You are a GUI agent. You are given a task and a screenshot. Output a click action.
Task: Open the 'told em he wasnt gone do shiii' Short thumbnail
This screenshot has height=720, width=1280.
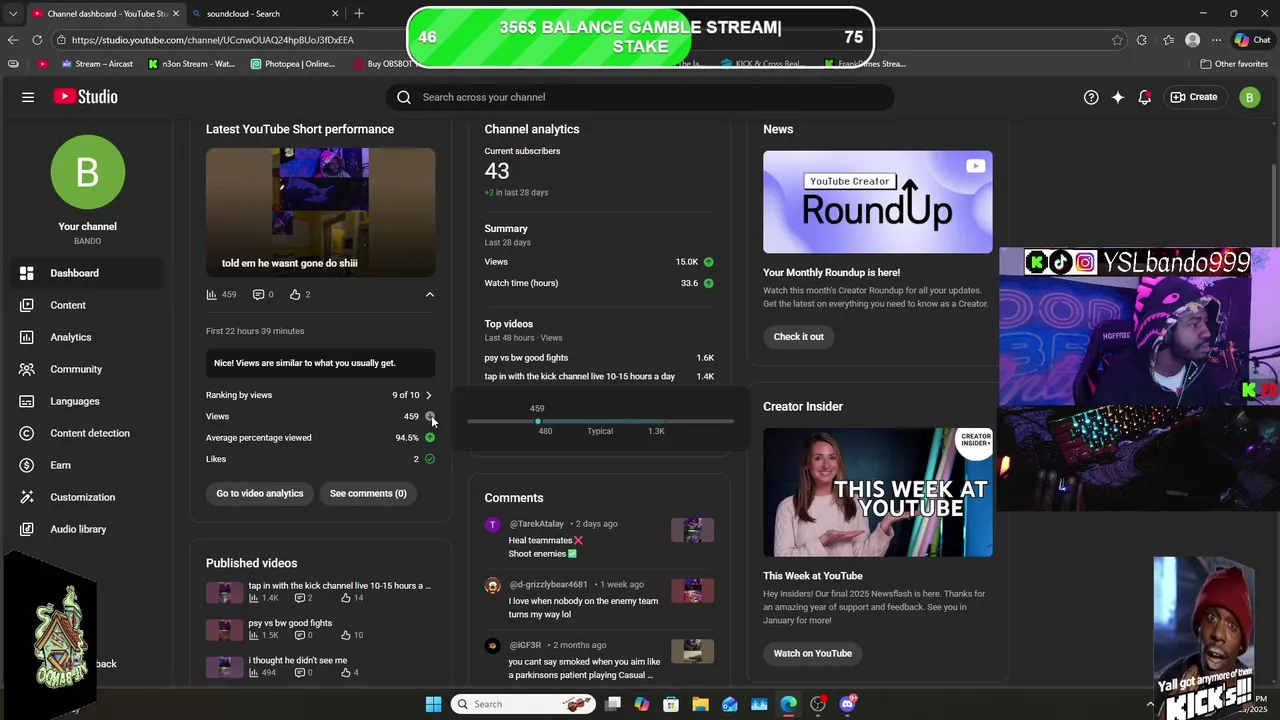tap(321, 212)
